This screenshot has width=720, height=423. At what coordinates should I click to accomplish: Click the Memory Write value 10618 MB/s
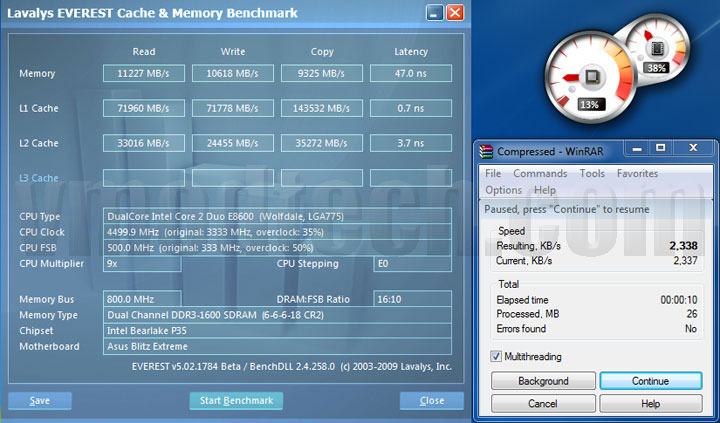coord(233,73)
